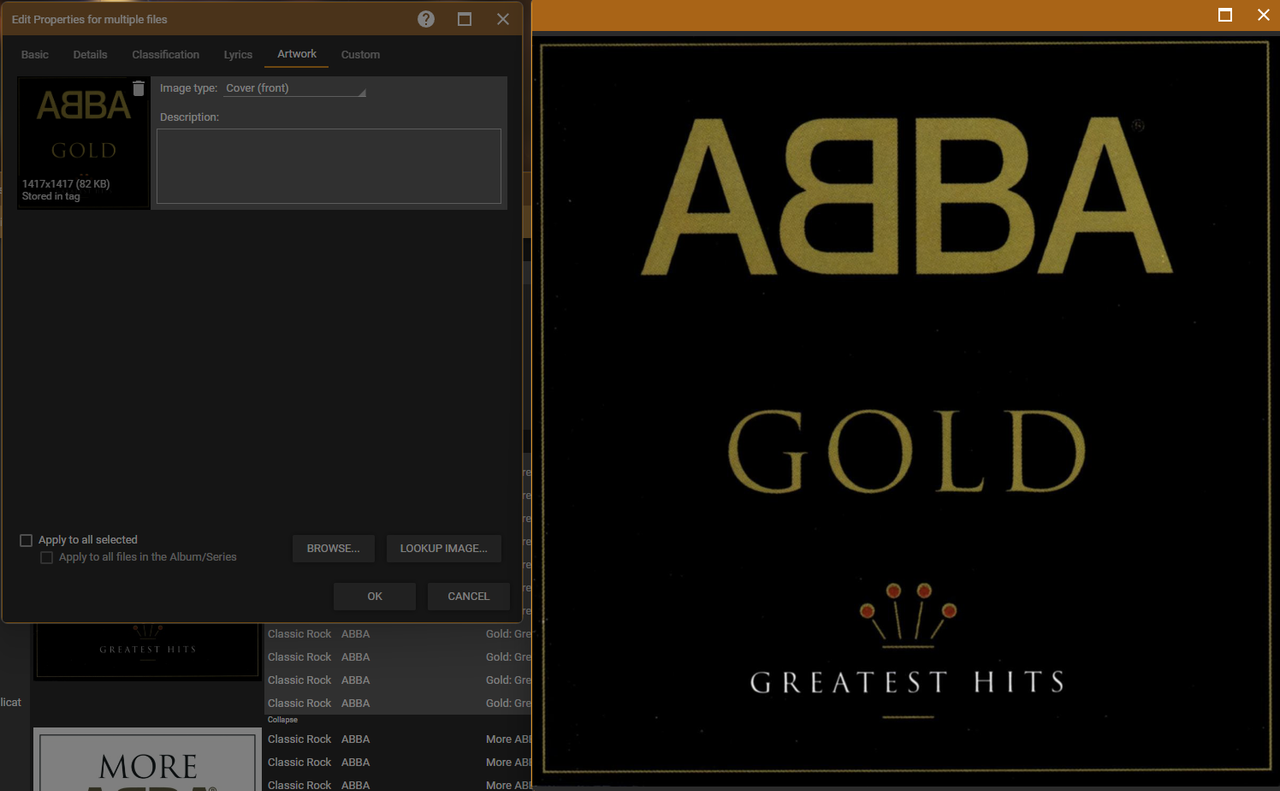The width and height of the screenshot is (1280, 791).
Task: Select the Lyrics tab
Action: click(x=238, y=55)
